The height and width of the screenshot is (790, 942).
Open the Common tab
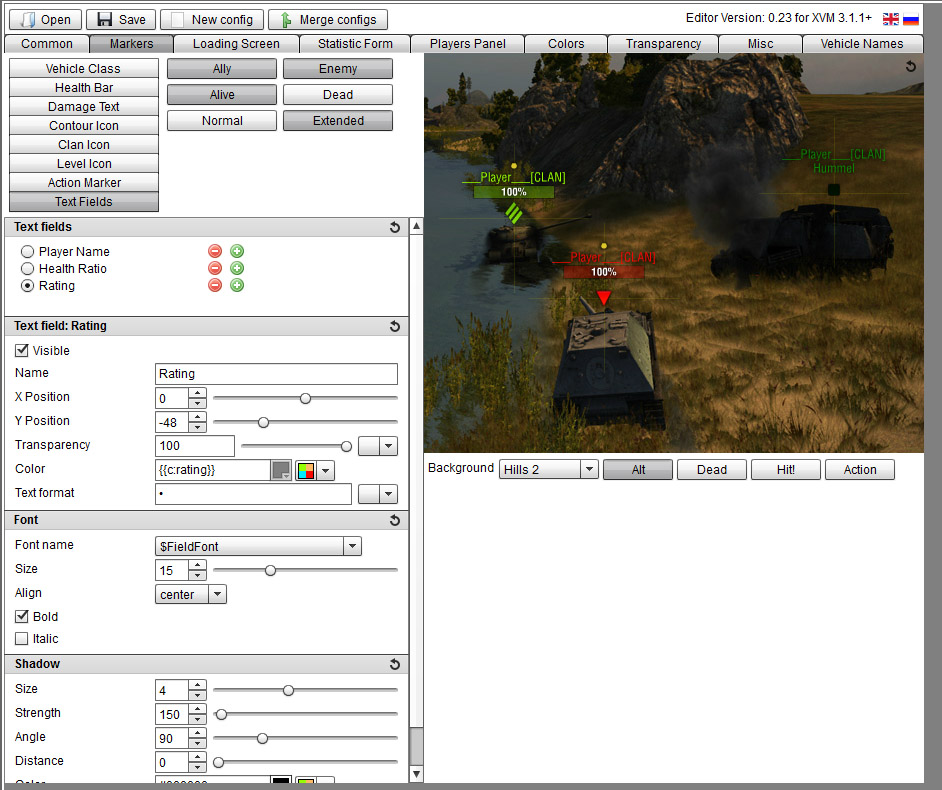point(47,44)
